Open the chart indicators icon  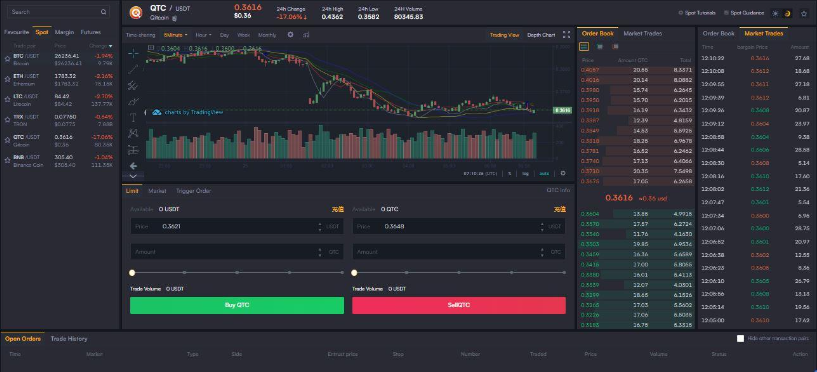pos(306,35)
